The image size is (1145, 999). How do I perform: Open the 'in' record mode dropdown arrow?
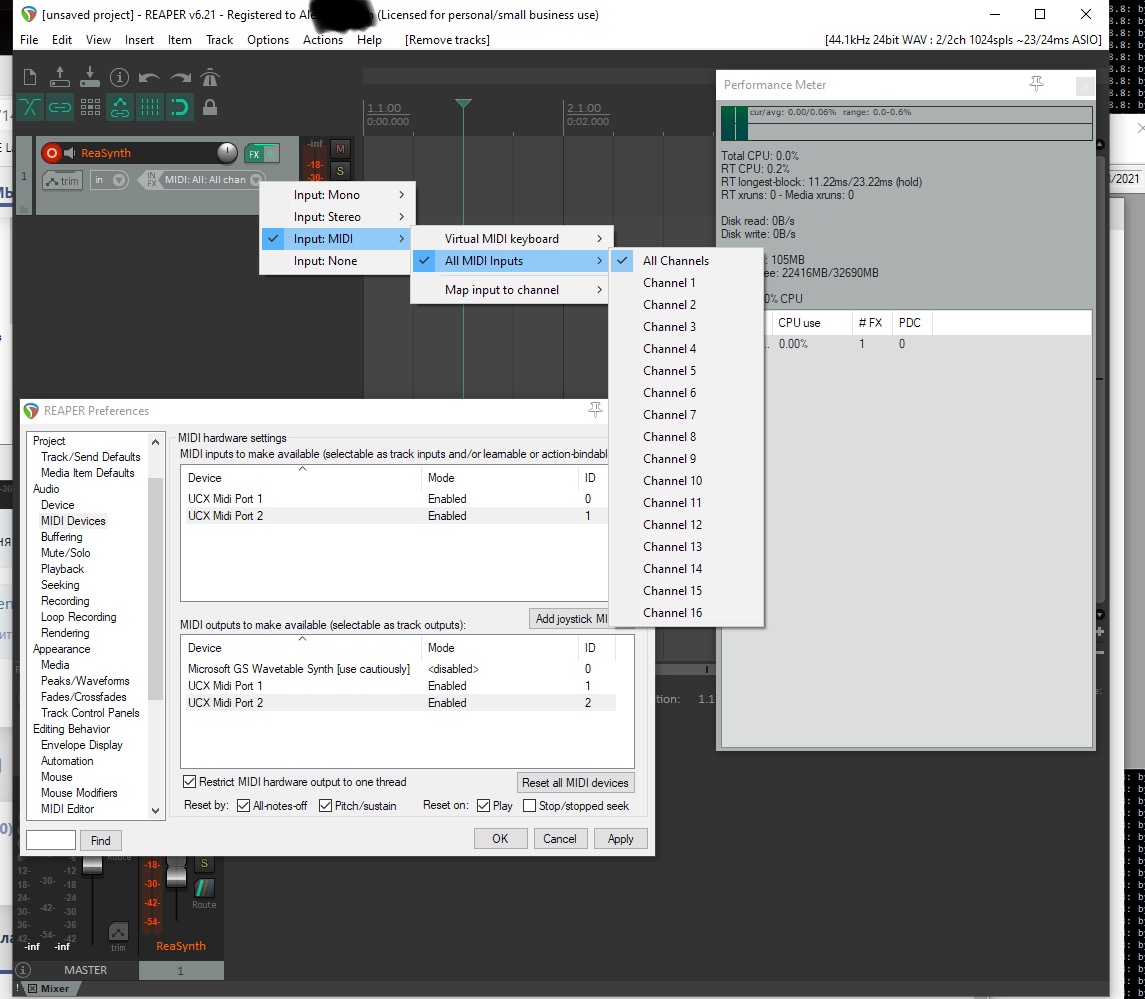coord(120,180)
